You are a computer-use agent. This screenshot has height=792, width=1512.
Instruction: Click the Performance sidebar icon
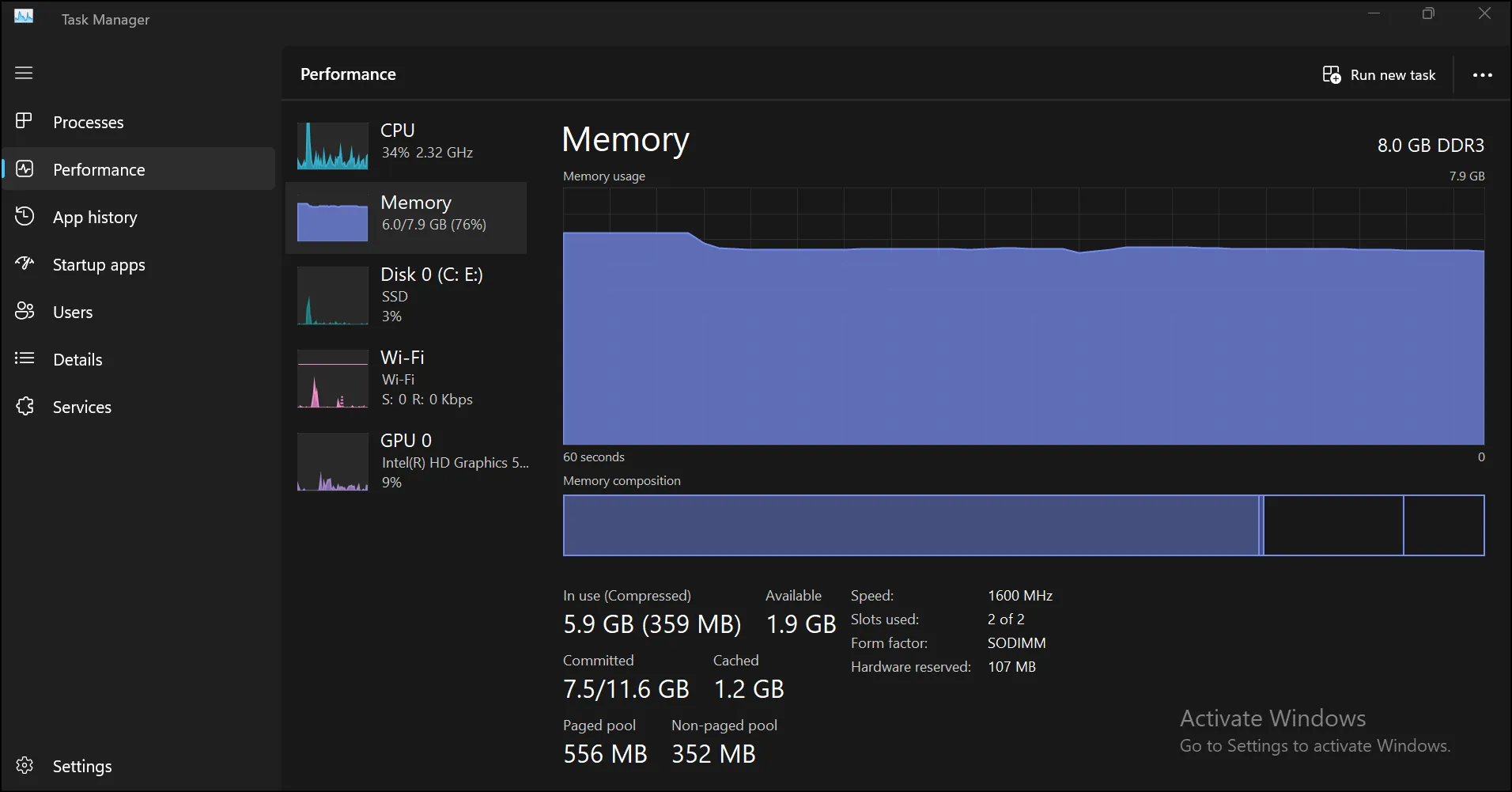click(25, 169)
